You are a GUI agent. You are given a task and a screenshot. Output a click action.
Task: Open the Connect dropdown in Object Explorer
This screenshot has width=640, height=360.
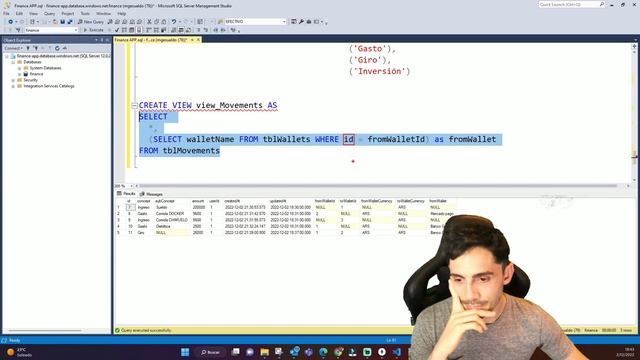(x=13, y=48)
